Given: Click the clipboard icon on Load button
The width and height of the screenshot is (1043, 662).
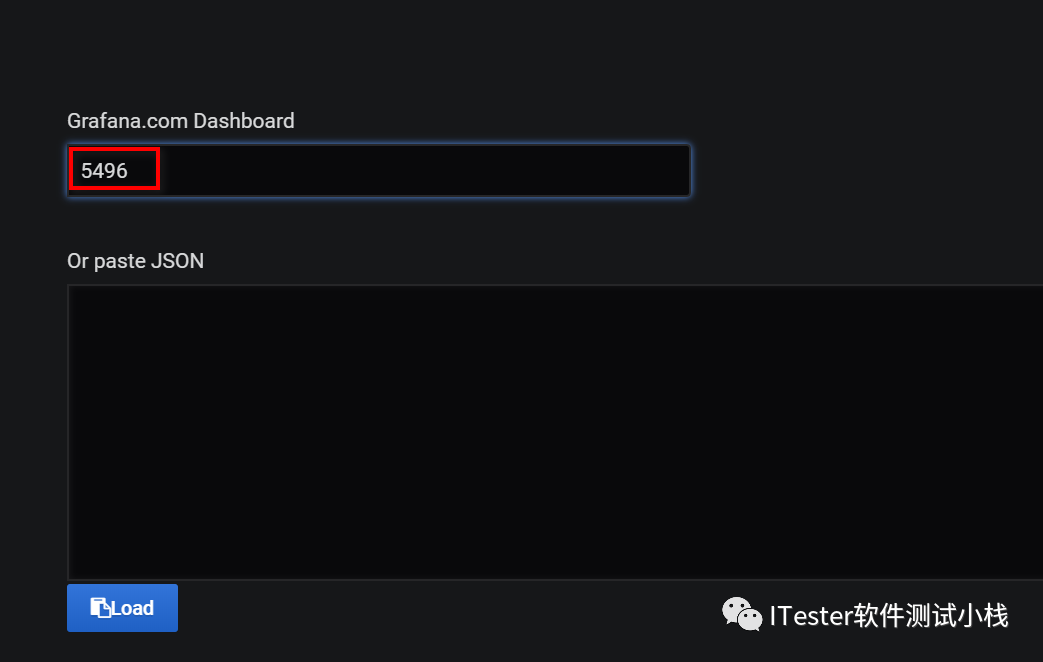Looking at the screenshot, I should coord(100,608).
